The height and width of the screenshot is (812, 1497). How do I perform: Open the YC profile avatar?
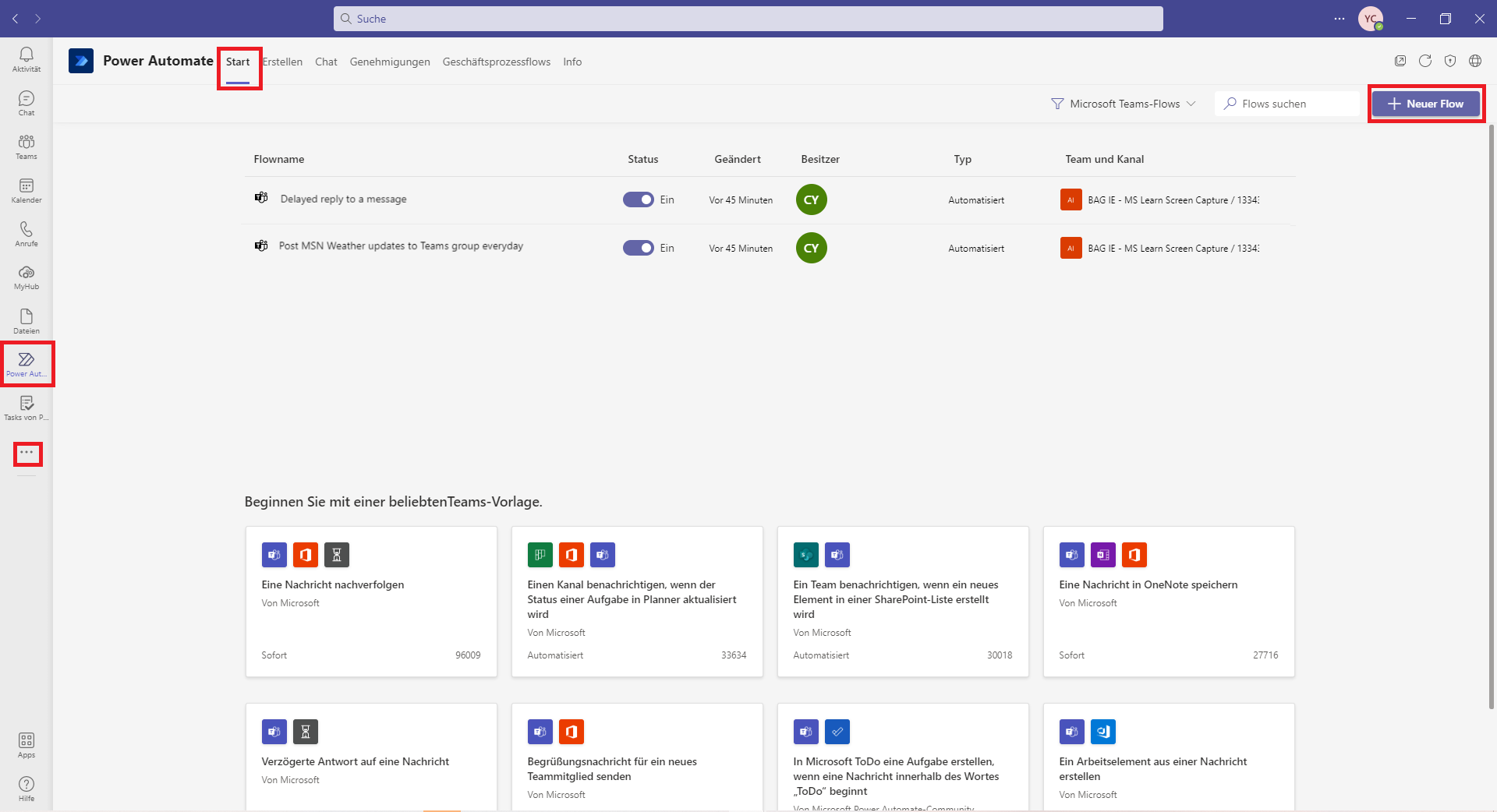[x=1371, y=19]
